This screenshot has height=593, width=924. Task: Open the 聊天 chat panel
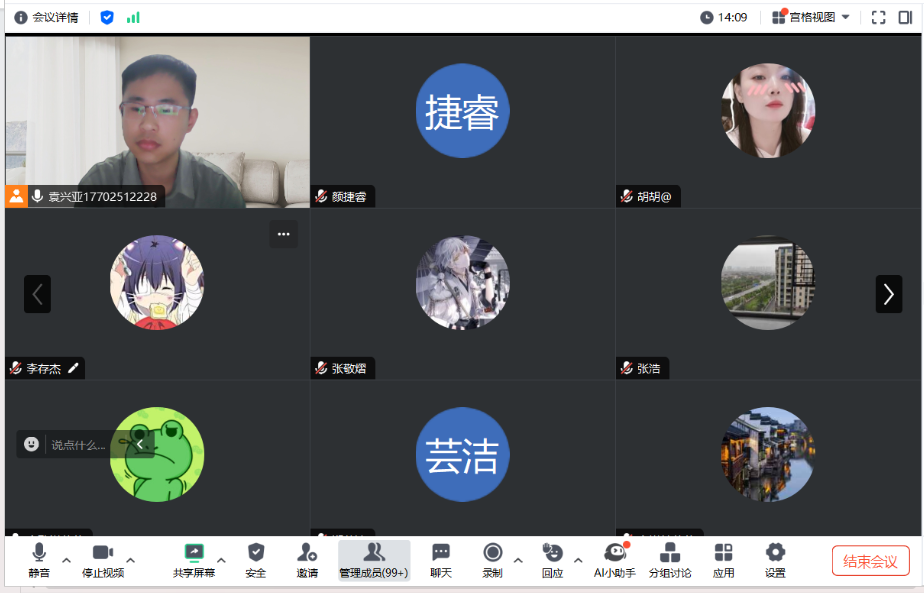coord(440,553)
